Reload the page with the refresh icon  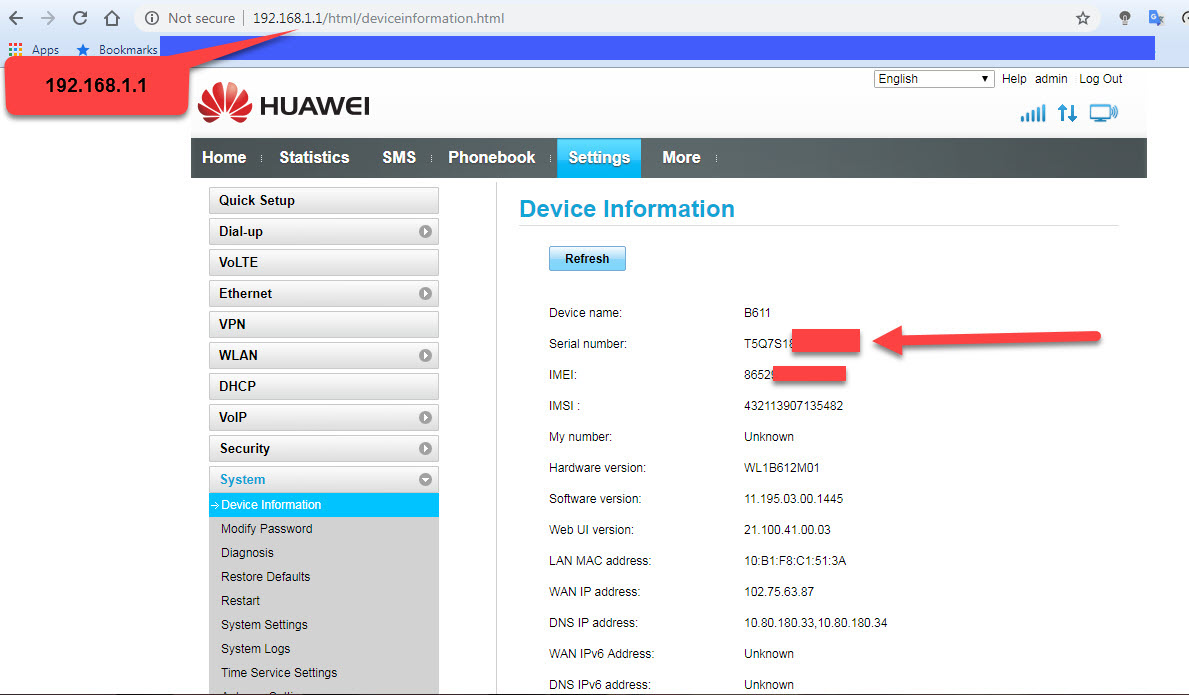pyautogui.click(x=80, y=18)
